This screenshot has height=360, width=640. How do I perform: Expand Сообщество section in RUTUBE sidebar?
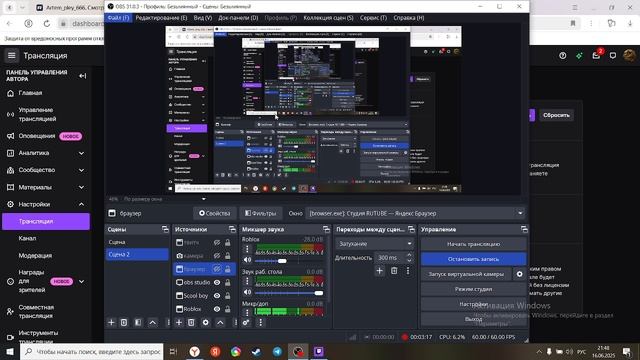81,170
